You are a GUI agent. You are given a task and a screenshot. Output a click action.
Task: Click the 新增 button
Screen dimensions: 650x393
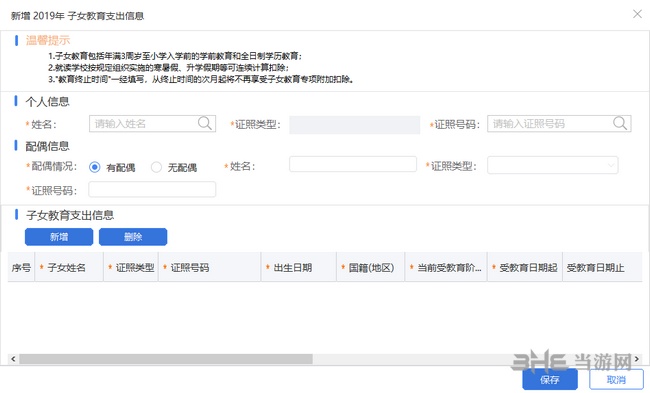coord(59,237)
